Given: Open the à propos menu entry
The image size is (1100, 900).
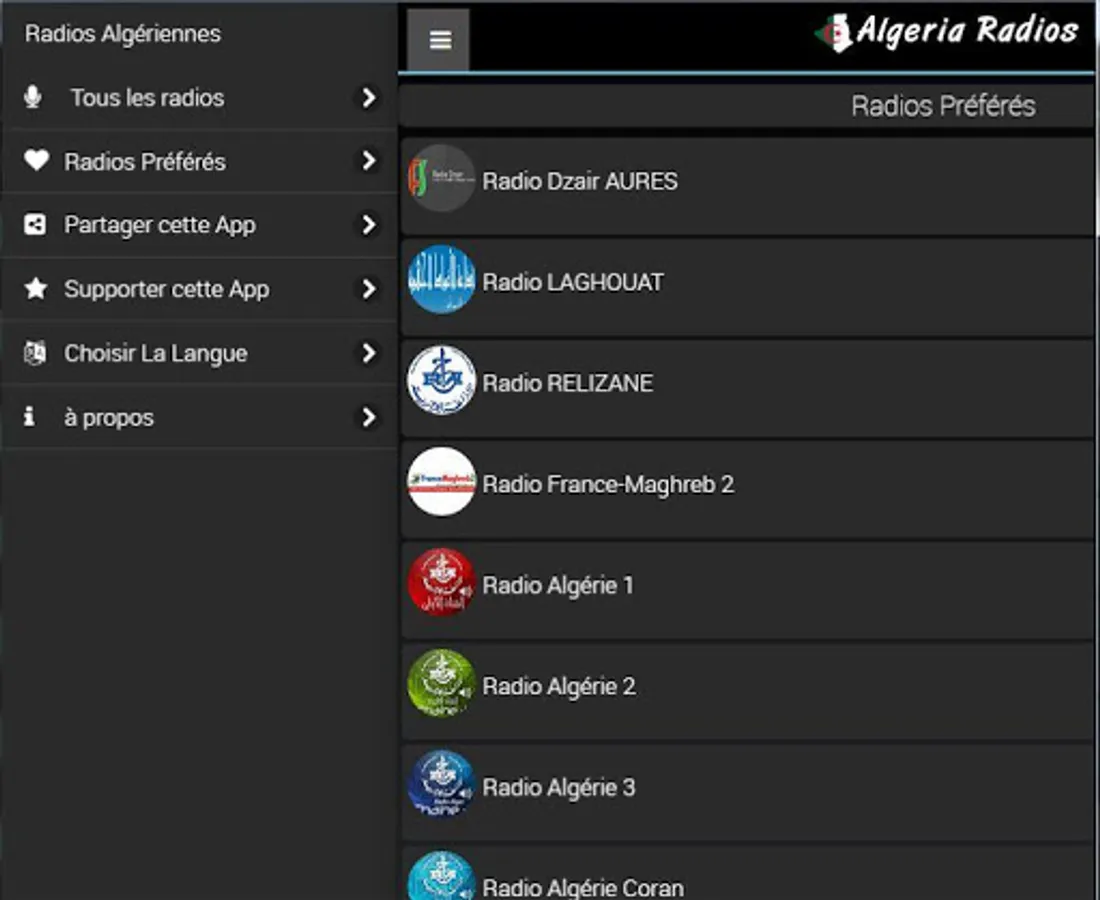Looking at the screenshot, I should click(x=199, y=417).
